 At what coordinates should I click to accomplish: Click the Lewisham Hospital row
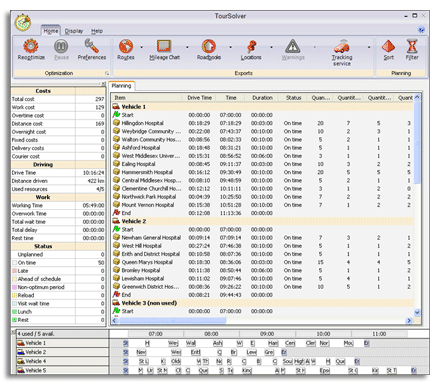tap(262, 278)
